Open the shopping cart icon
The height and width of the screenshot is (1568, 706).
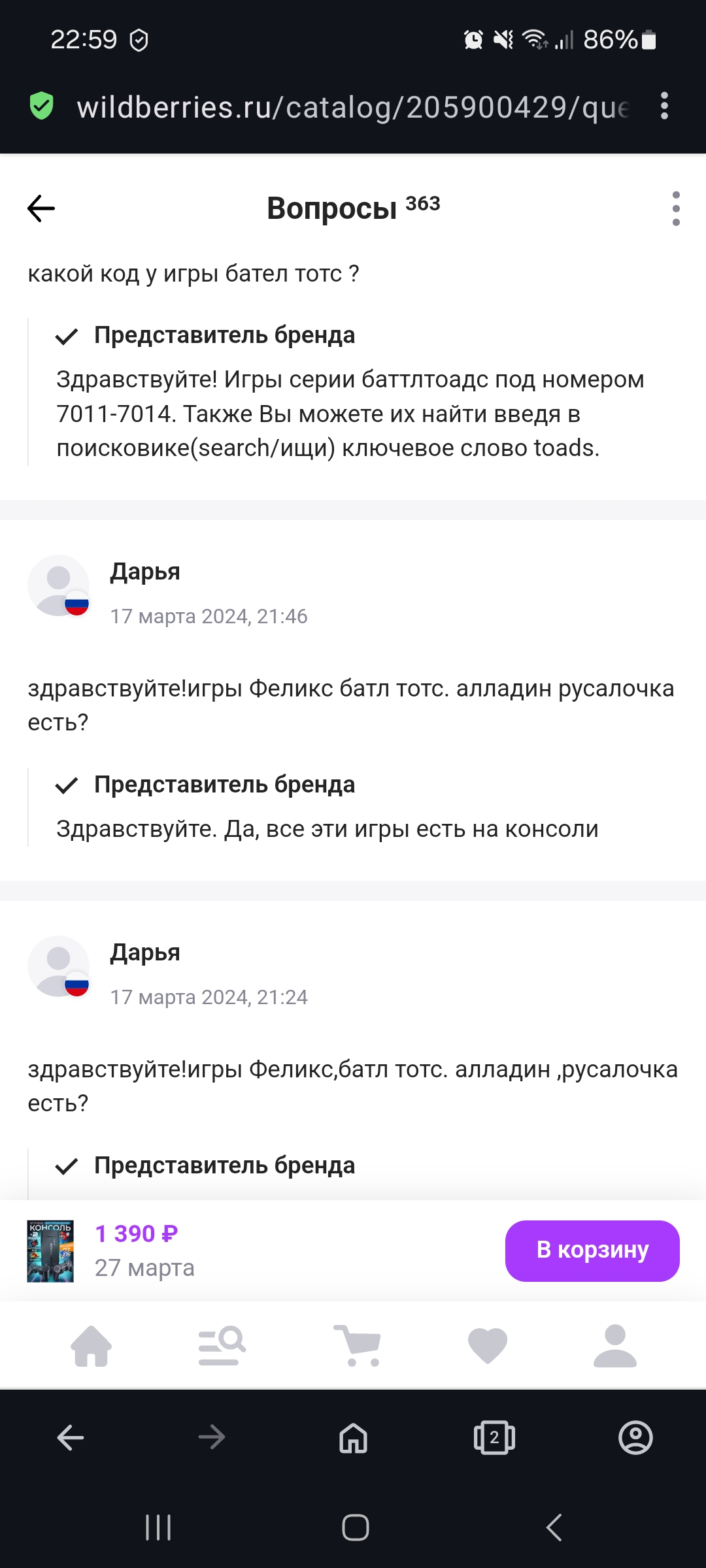pos(356,1344)
